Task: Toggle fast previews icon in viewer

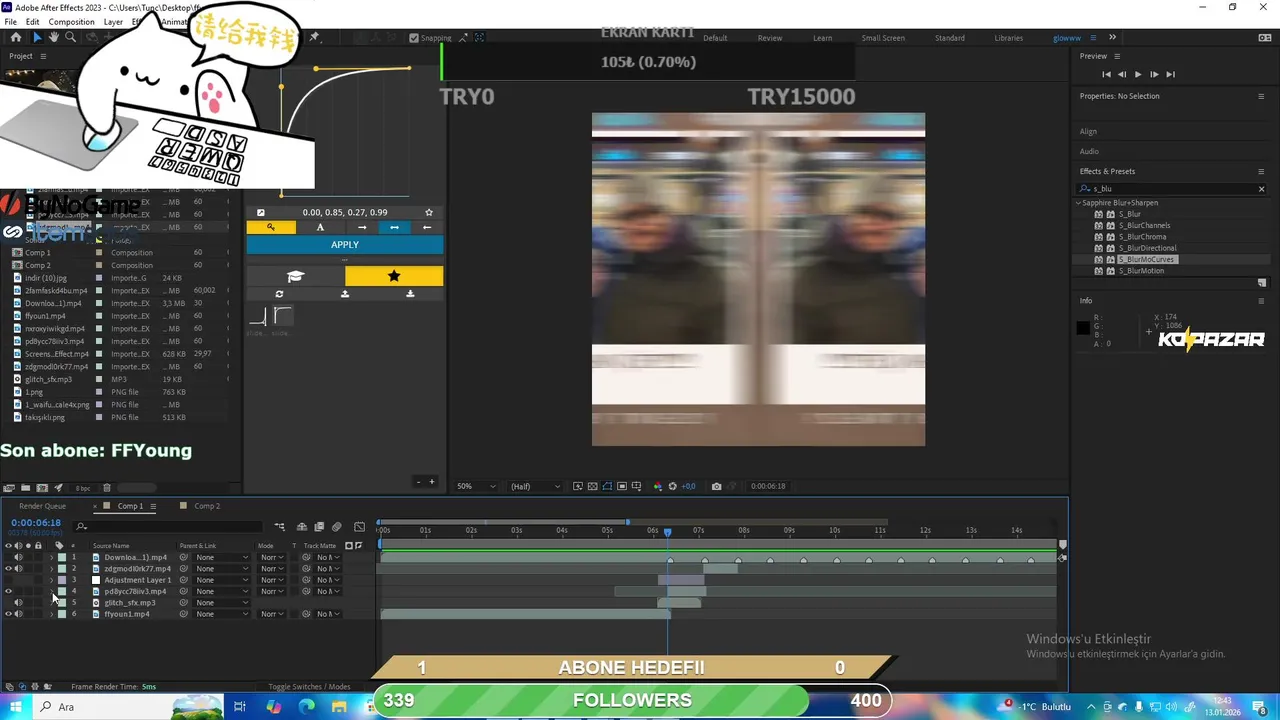Action: [578, 486]
